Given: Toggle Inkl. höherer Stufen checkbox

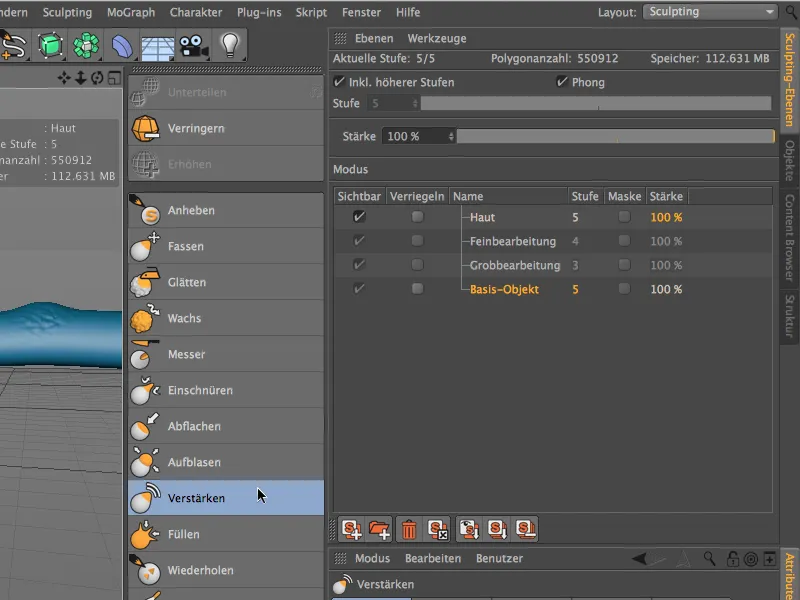Looking at the screenshot, I should pyautogui.click(x=339, y=82).
